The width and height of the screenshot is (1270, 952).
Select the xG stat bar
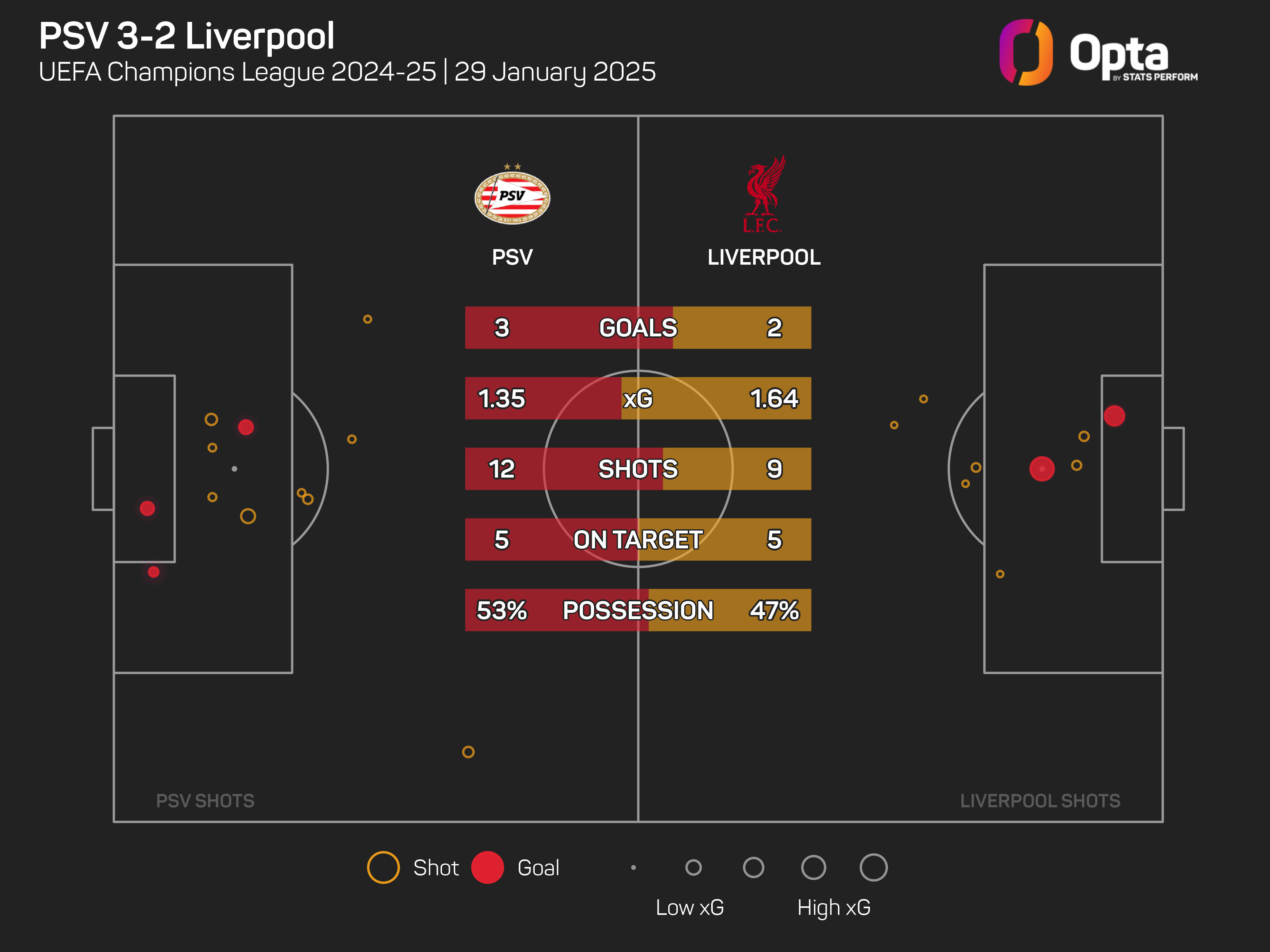(638, 398)
